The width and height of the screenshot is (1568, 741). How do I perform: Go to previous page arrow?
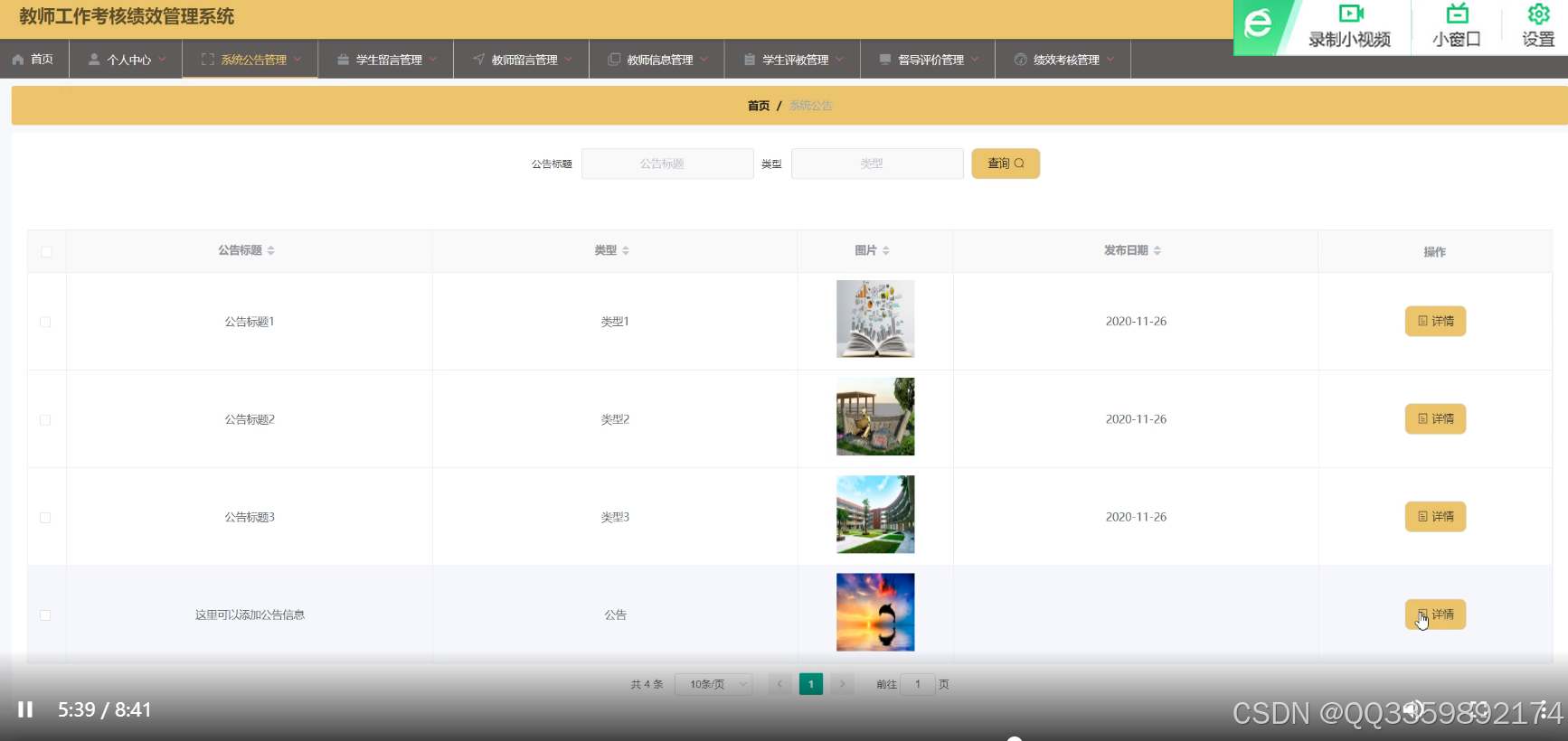pos(779,684)
